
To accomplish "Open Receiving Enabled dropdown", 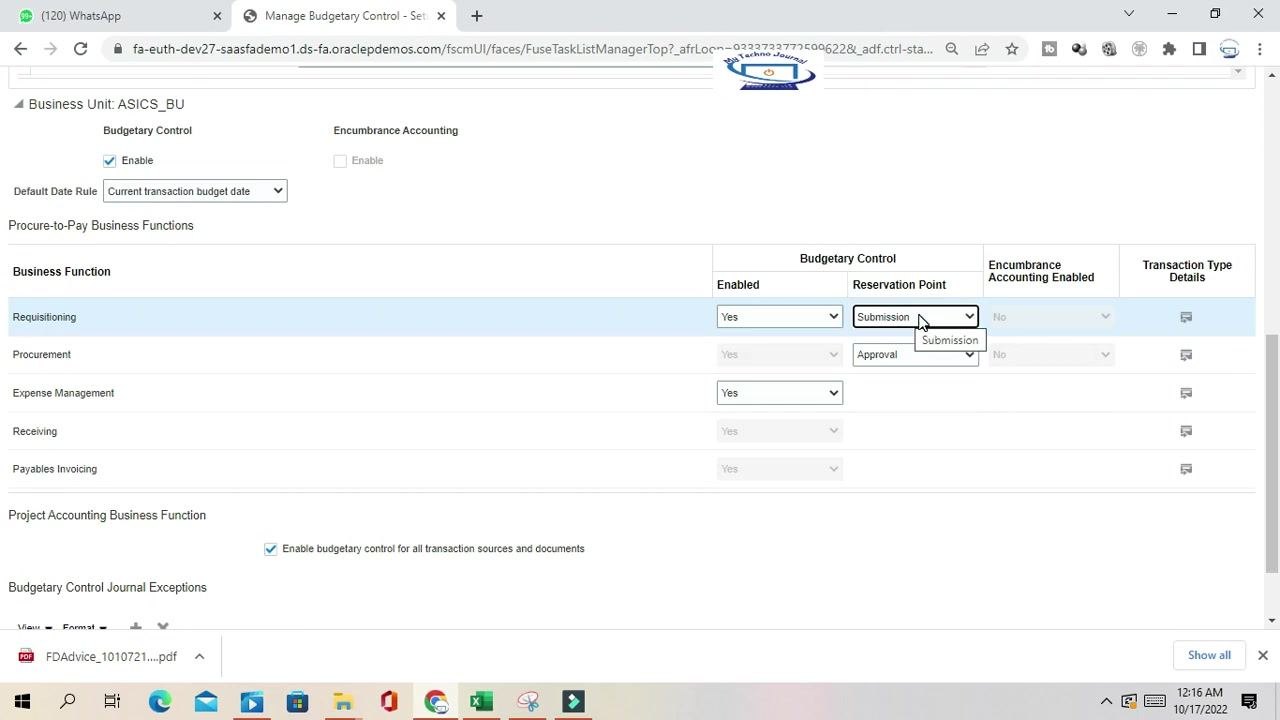I will (x=780, y=431).
